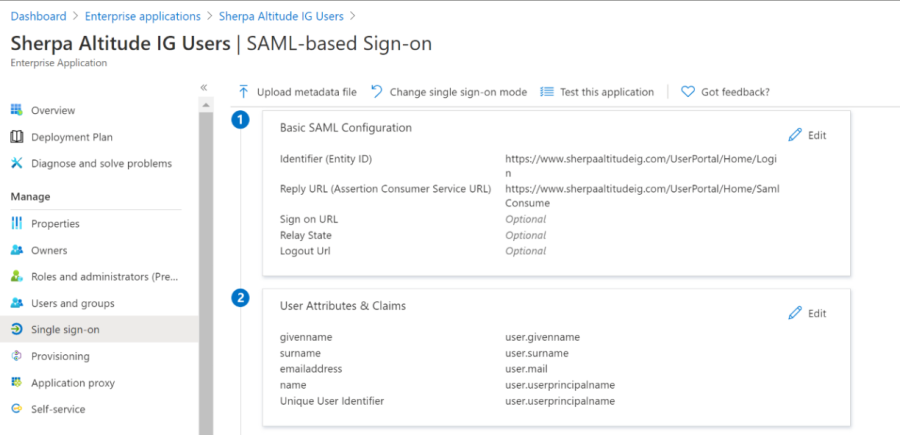The width and height of the screenshot is (900, 435).
Task: Click the Overview icon in sidebar
Action: click(17, 110)
